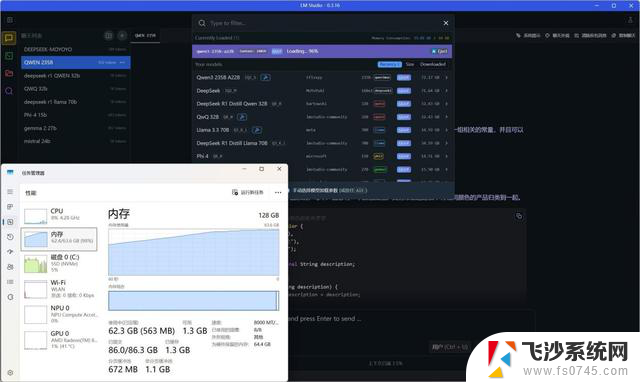Image resolution: width=640 pixels, height=382 pixels.
Task: Click settings wrench badge next to Llama 3.3 70B
Action: click(257, 130)
